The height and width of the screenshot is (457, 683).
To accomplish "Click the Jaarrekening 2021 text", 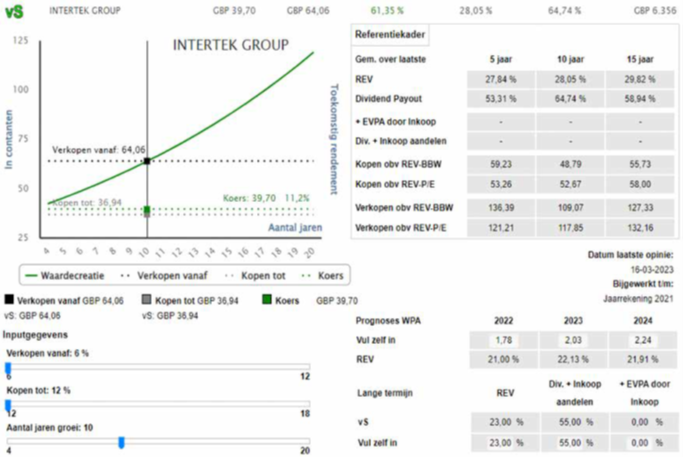I will pos(638,299).
